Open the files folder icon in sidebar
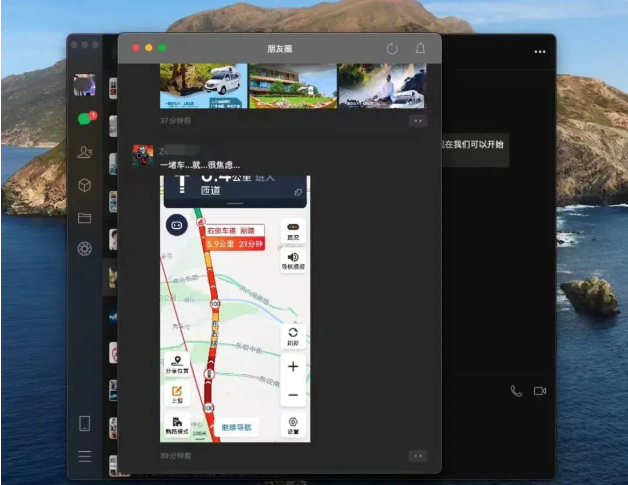The image size is (628, 485). tap(85, 218)
